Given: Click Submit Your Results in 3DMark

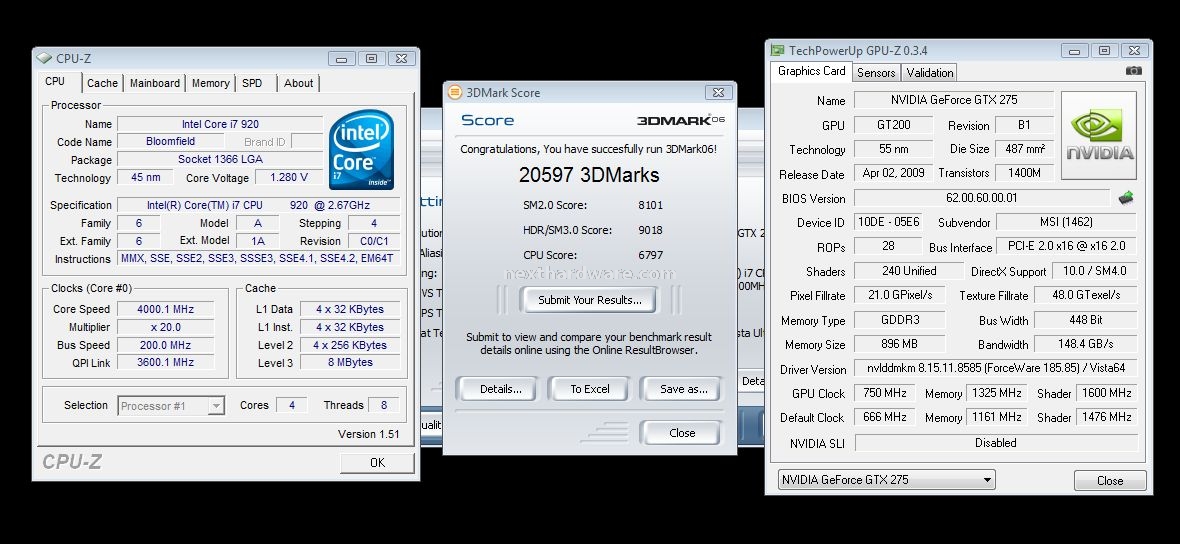Looking at the screenshot, I should click(589, 300).
